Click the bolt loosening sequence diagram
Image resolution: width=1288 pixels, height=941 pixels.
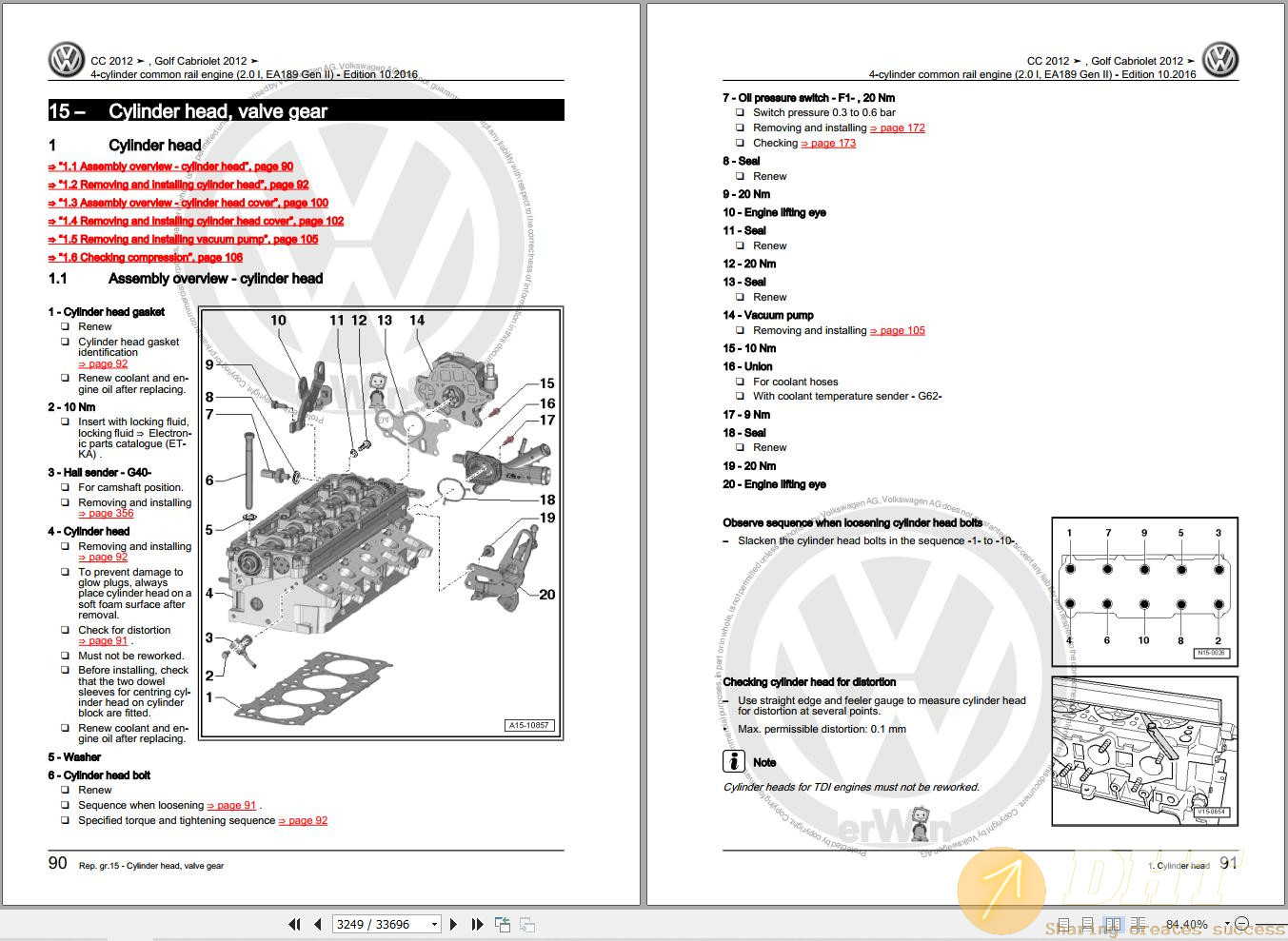click(x=1144, y=591)
